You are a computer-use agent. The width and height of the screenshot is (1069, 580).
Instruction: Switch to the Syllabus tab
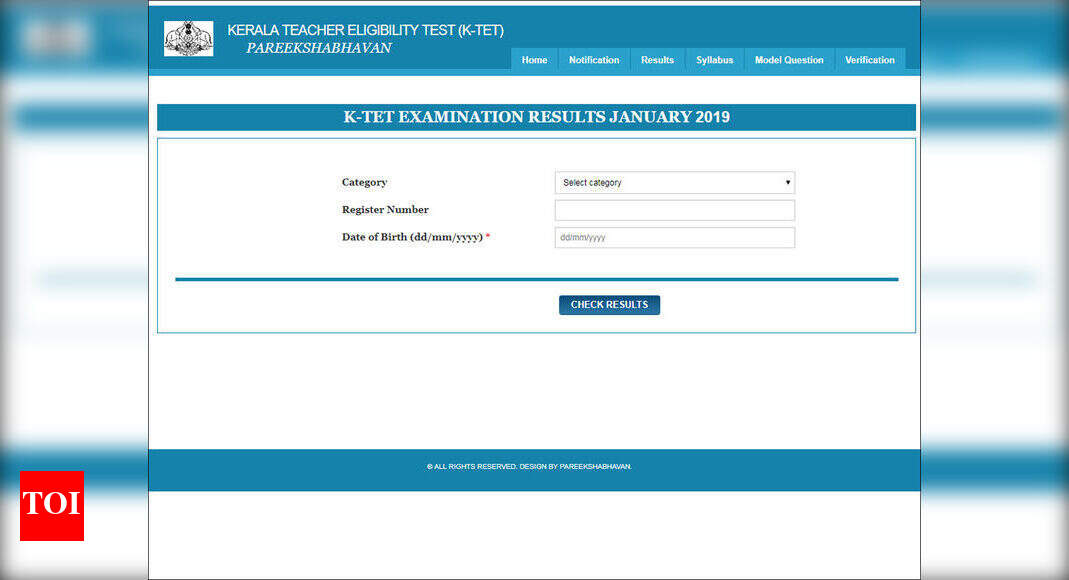(714, 60)
